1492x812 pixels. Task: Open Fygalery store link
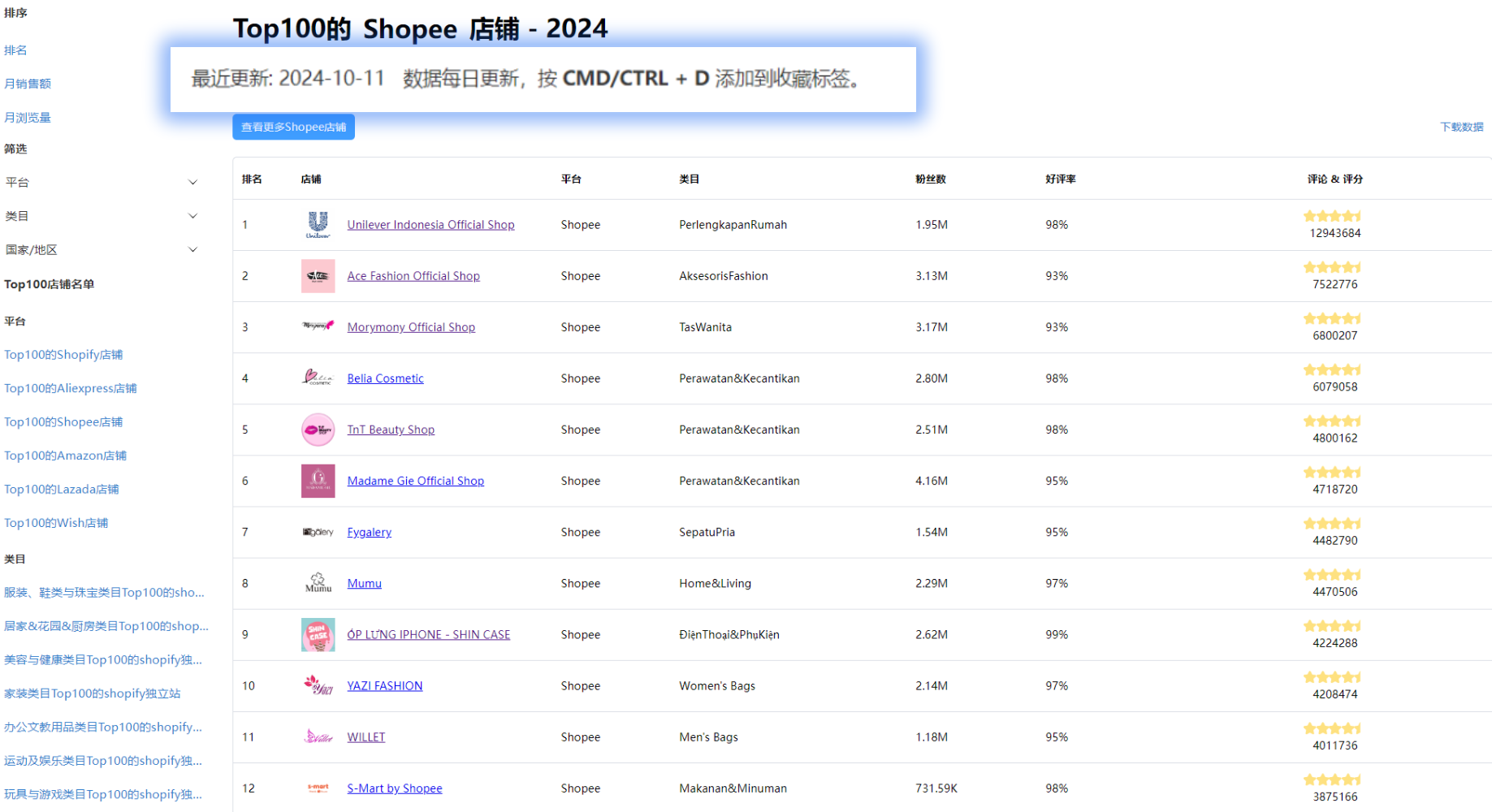pyautogui.click(x=370, y=532)
